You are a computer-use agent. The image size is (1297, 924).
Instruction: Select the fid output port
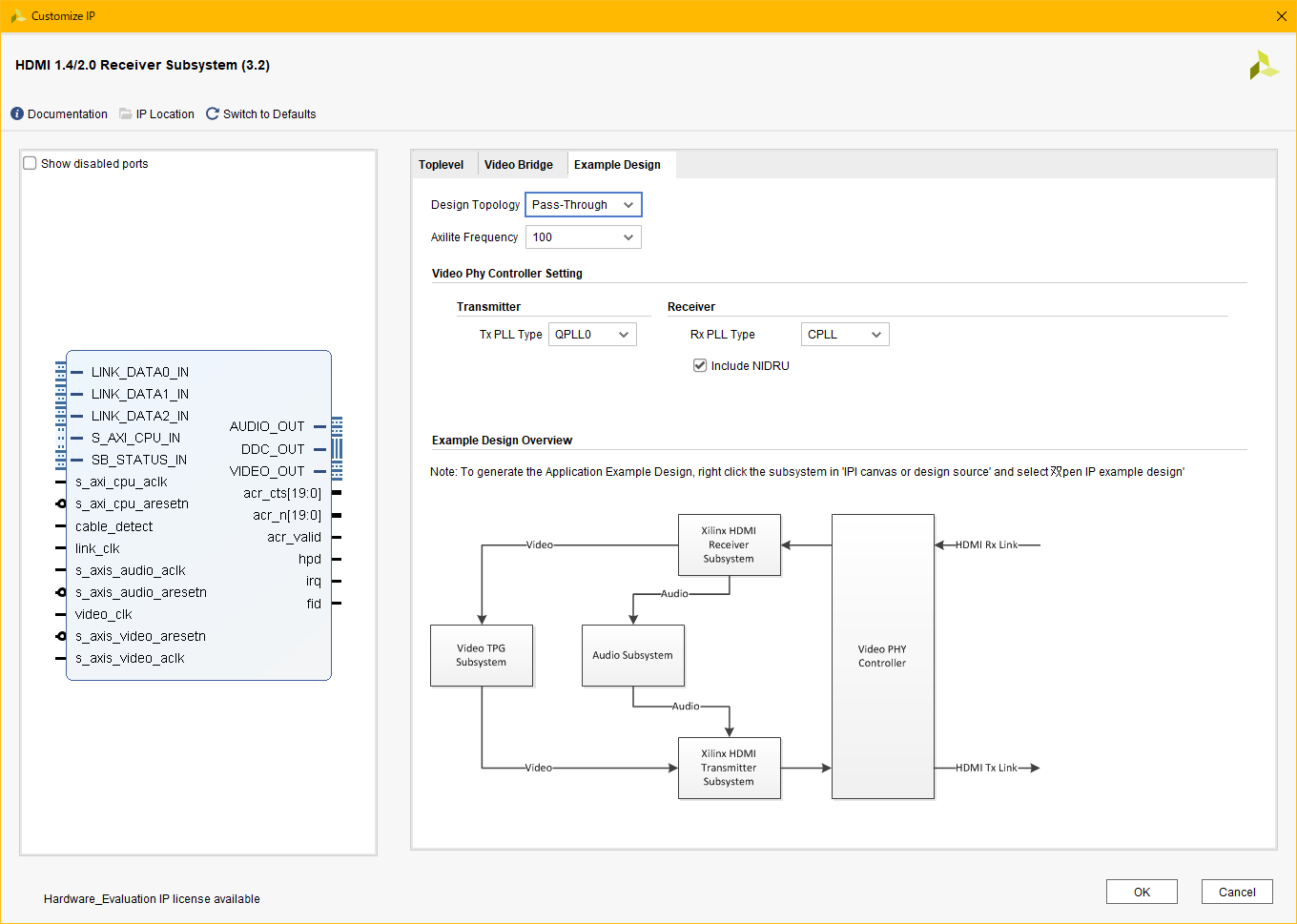[x=314, y=604]
